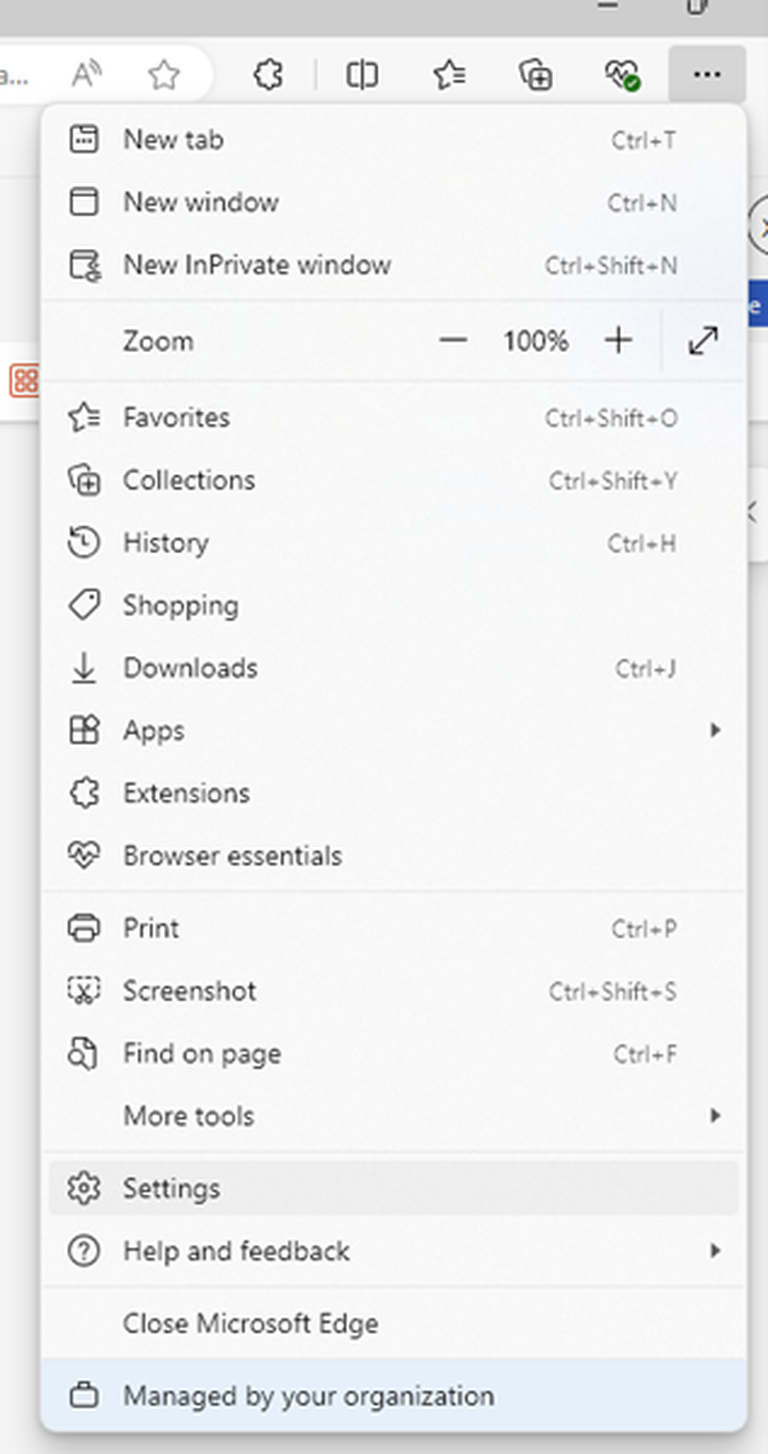Click the Read aloud icon in address bar
This screenshot has width=768, height=1454.
coord(88,74)
